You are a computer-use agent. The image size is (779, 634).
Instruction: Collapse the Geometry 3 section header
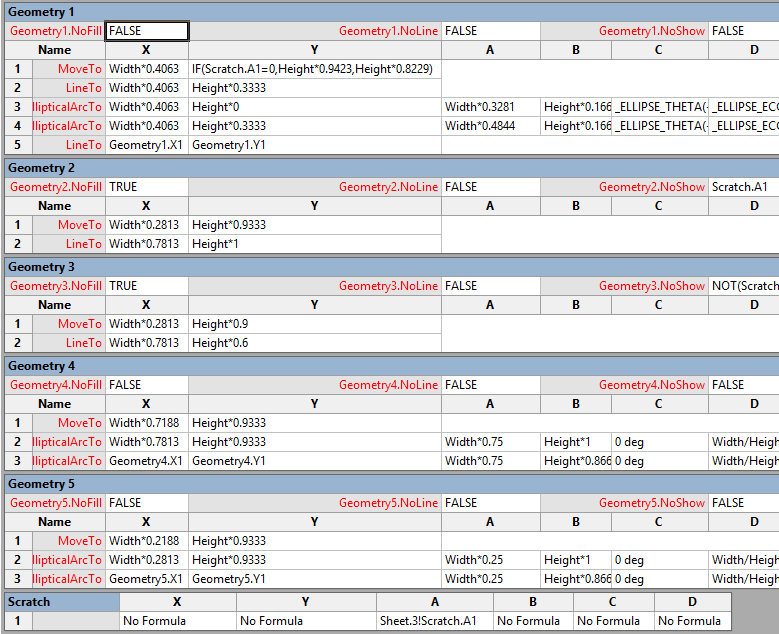(x=40, y=267)
